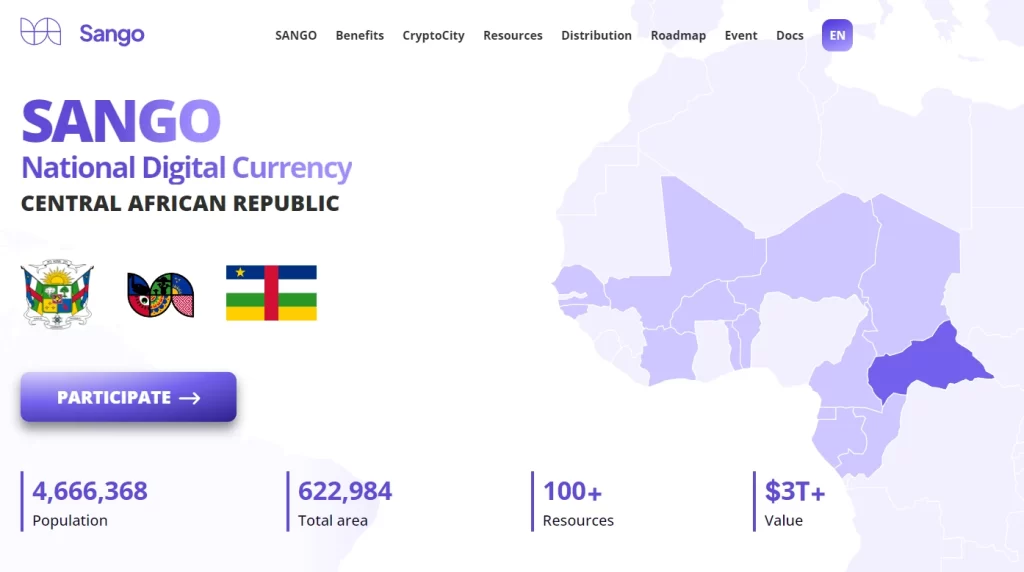Screen dimensions: 1024x572
Task: View the Roadmap page
Action: 678,35
